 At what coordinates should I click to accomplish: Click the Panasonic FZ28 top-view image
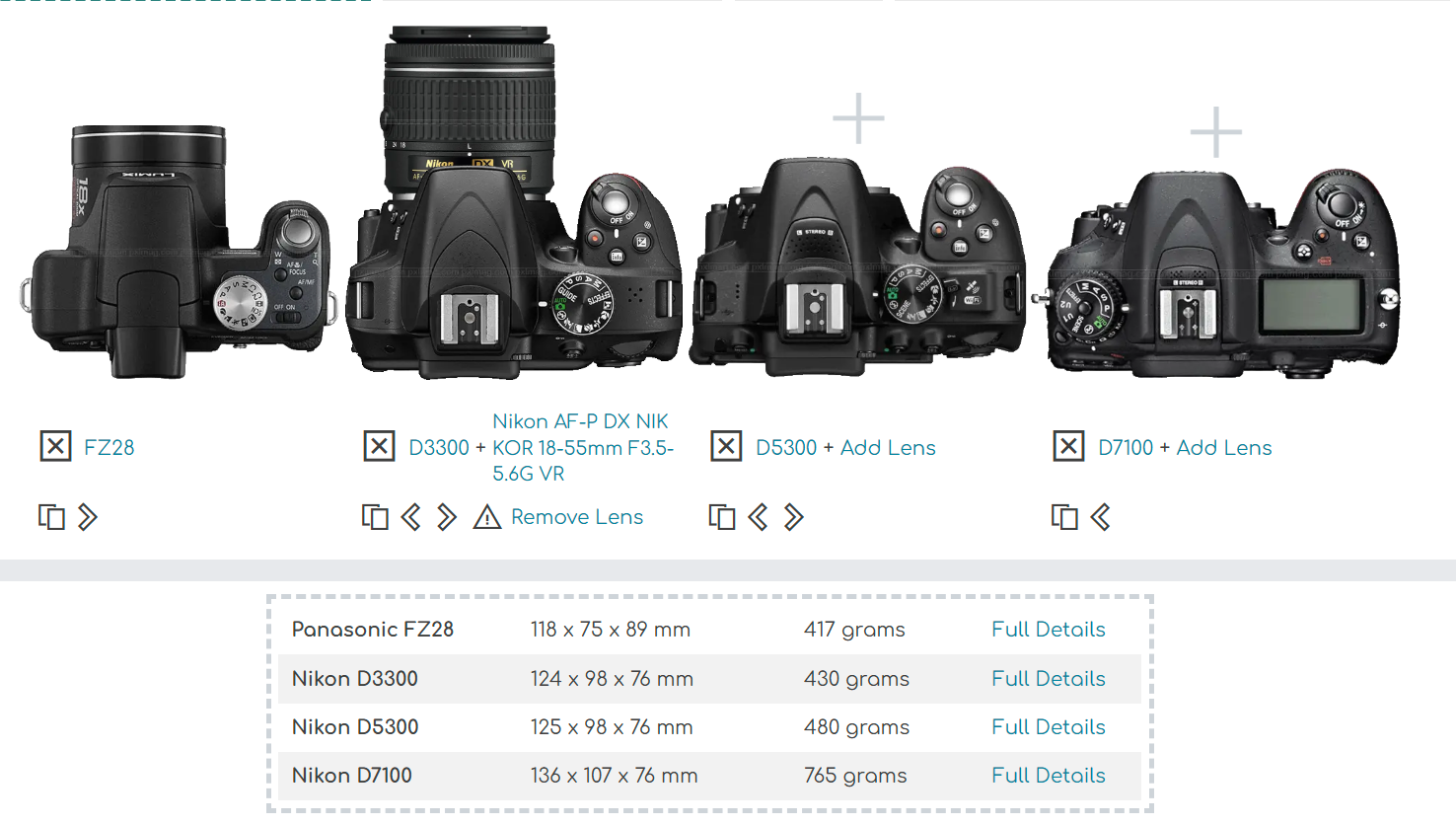(178, 251)
